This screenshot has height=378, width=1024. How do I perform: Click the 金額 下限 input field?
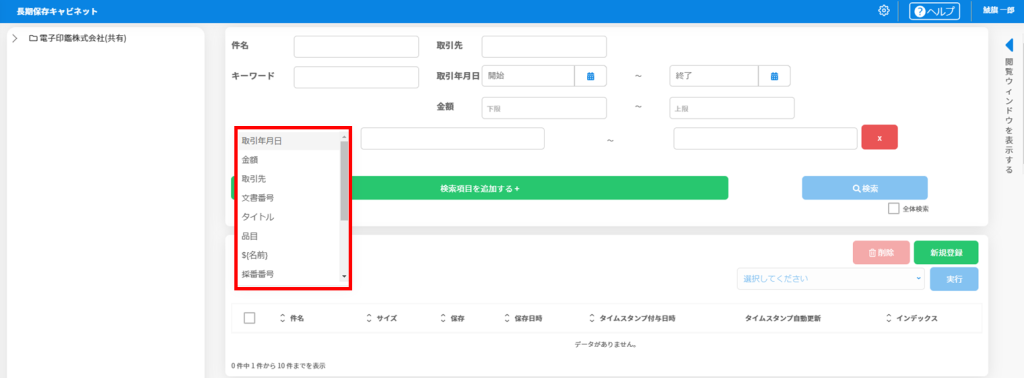[544, 108]
